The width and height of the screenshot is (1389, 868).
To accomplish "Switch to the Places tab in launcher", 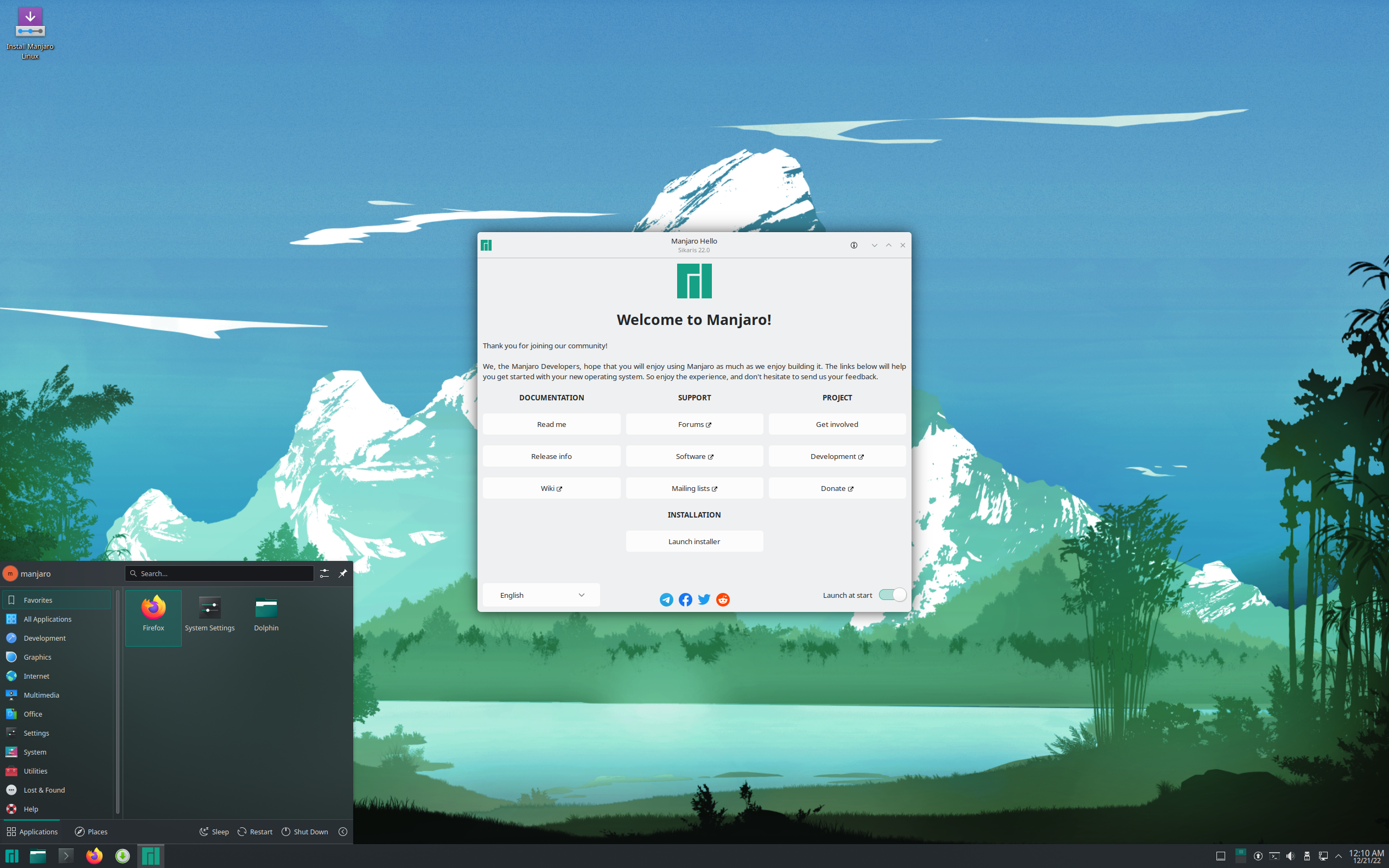I will (91, 831).
